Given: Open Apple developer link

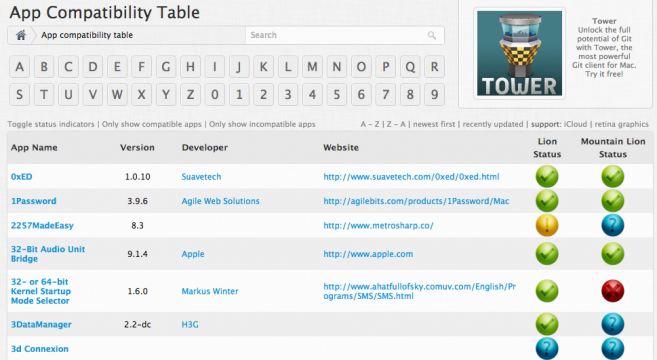Looking at the screenshot, I should click(193, 254).
